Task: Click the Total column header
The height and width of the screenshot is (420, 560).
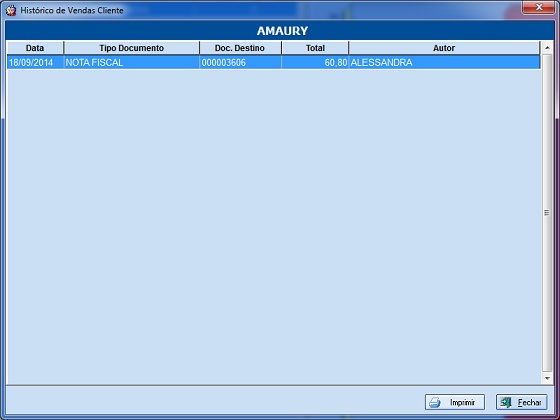Action: tap(315, 48)
